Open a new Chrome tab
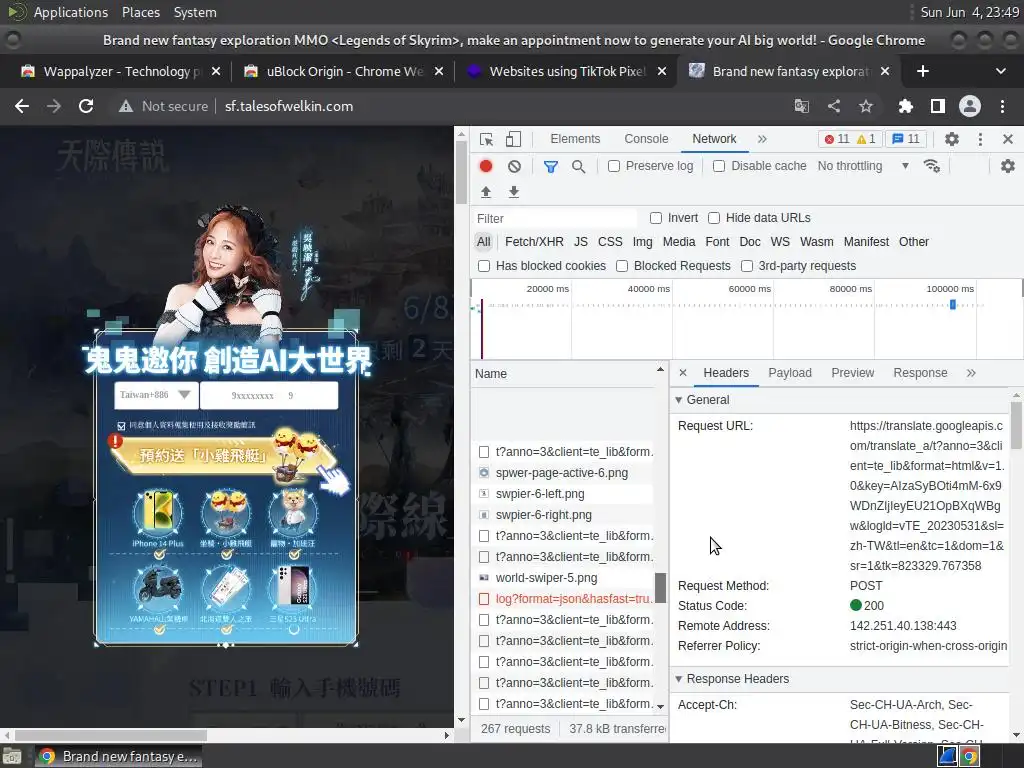Image resolution: width=1024 pixels, height=768 pixels. [x=922, y=71]
